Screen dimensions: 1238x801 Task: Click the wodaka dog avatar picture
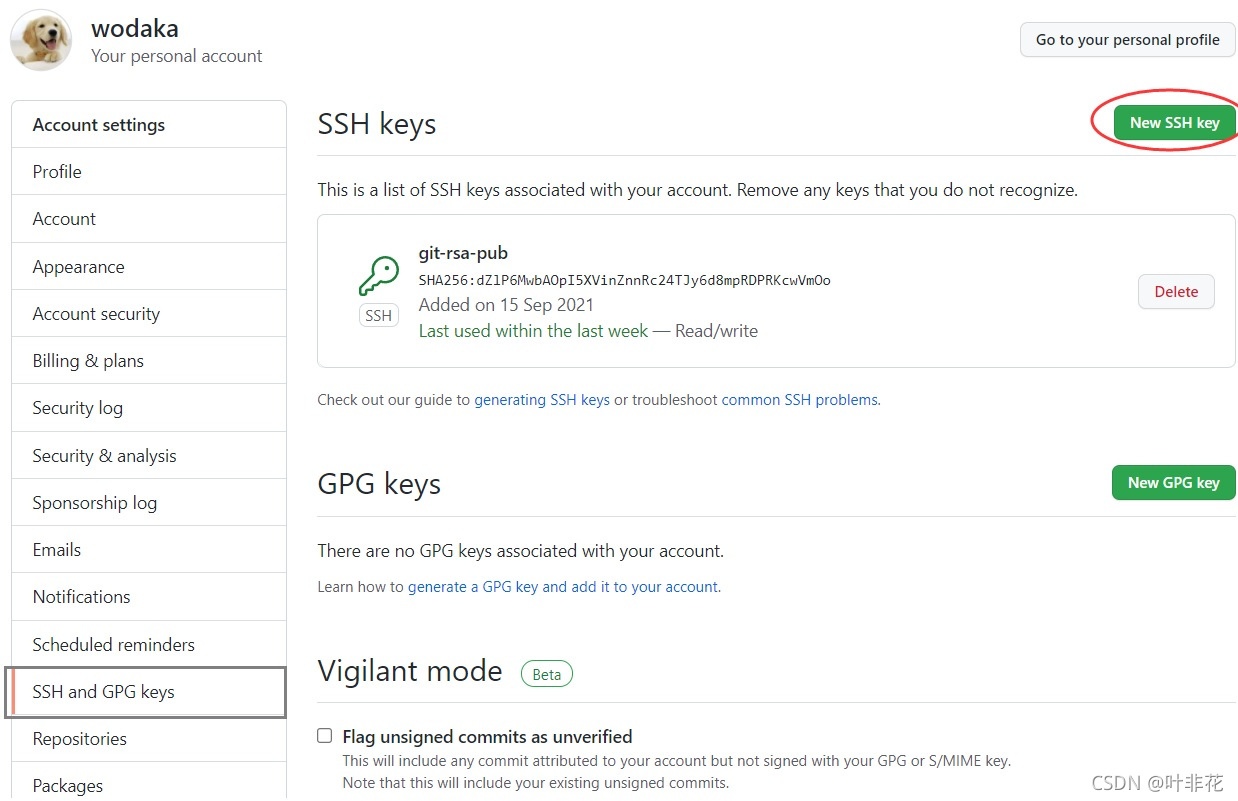click(41, 40)
